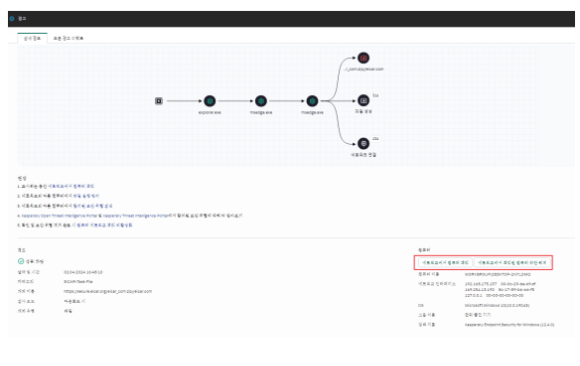Click the Kaspersky logo in the dark header
The height and width of the screenshot is (366, 580).
tap(12, 19)
